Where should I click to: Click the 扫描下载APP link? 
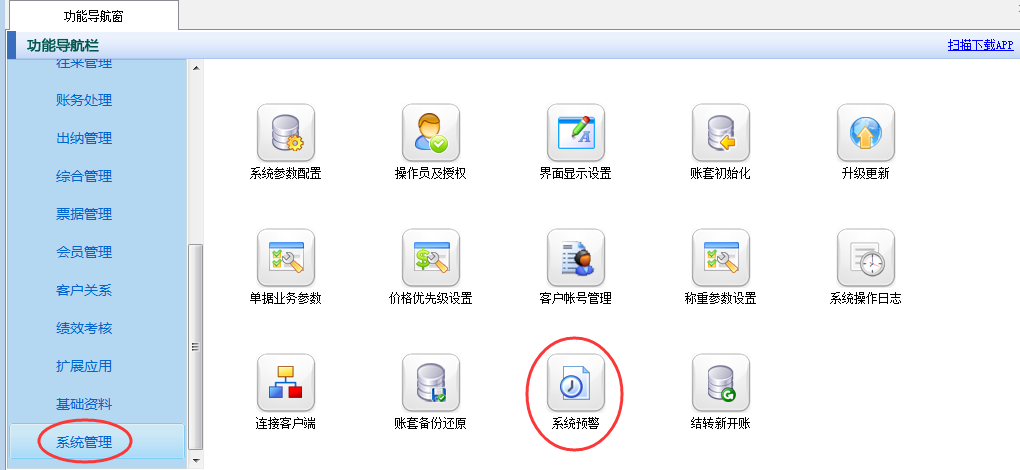tap(980, 45)
